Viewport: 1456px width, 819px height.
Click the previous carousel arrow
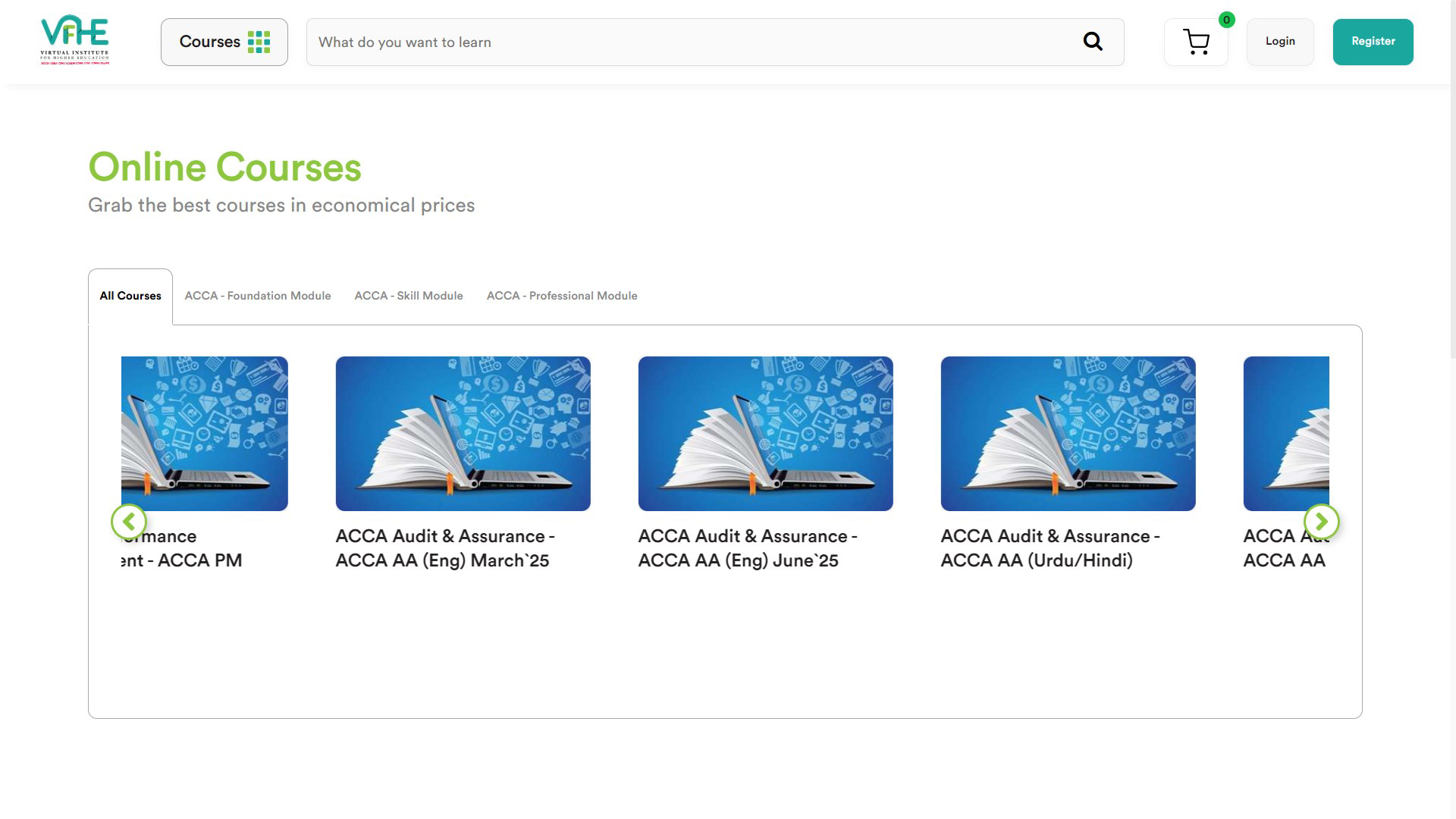coord(129,522)
